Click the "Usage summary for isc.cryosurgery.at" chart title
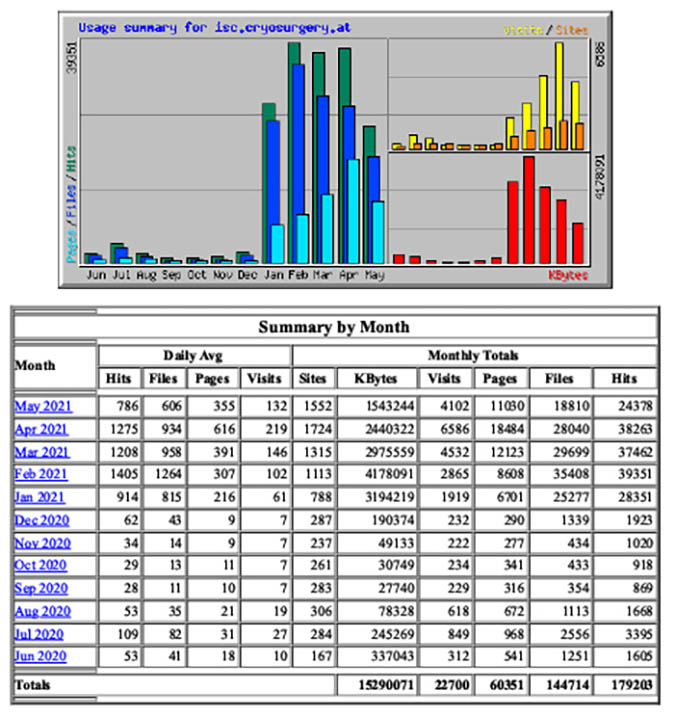The image size is (675, 717). pyautogui.click(x=215, y=27)
